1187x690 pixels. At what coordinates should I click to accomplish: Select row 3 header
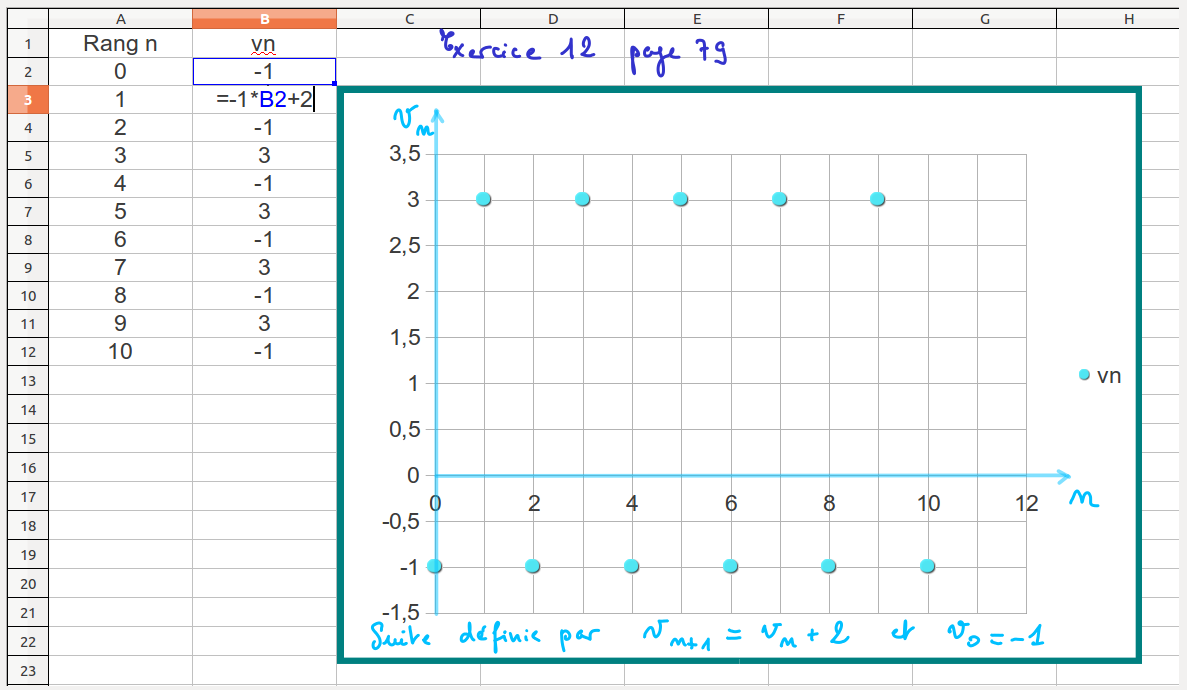(27, 100)
